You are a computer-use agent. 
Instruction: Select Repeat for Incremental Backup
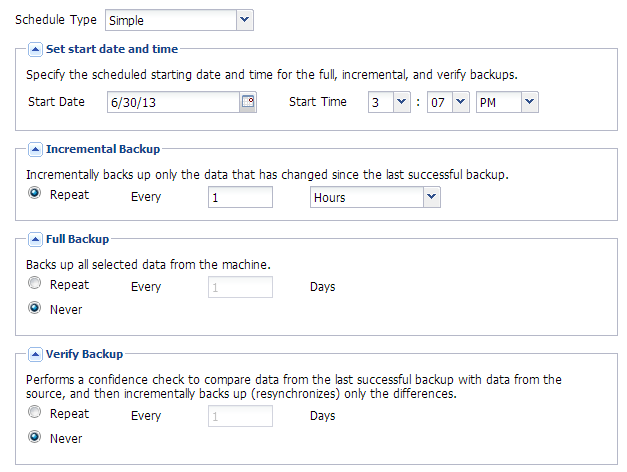tap(35, 194)
